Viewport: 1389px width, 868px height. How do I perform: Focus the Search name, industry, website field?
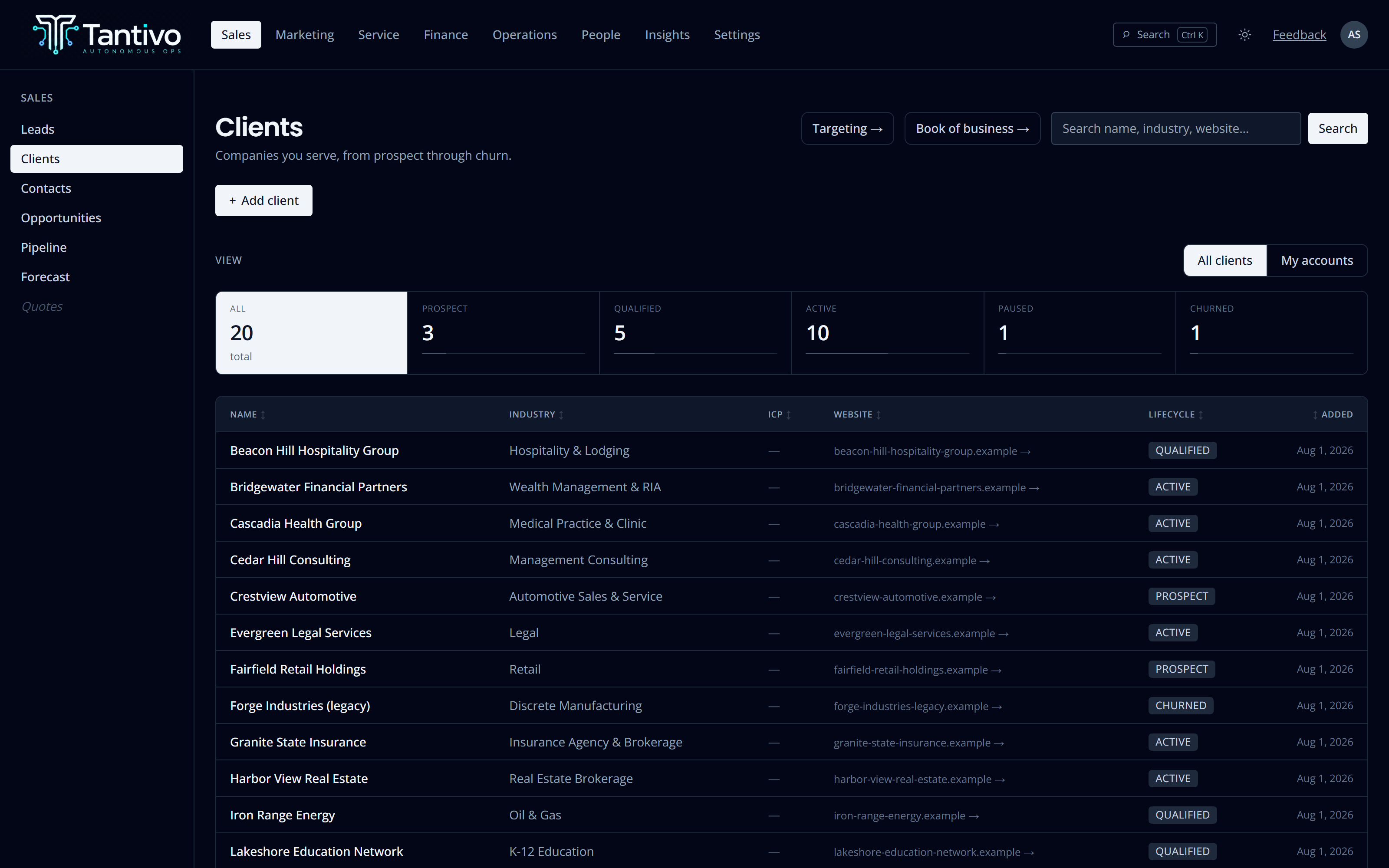pos(1175,128)
